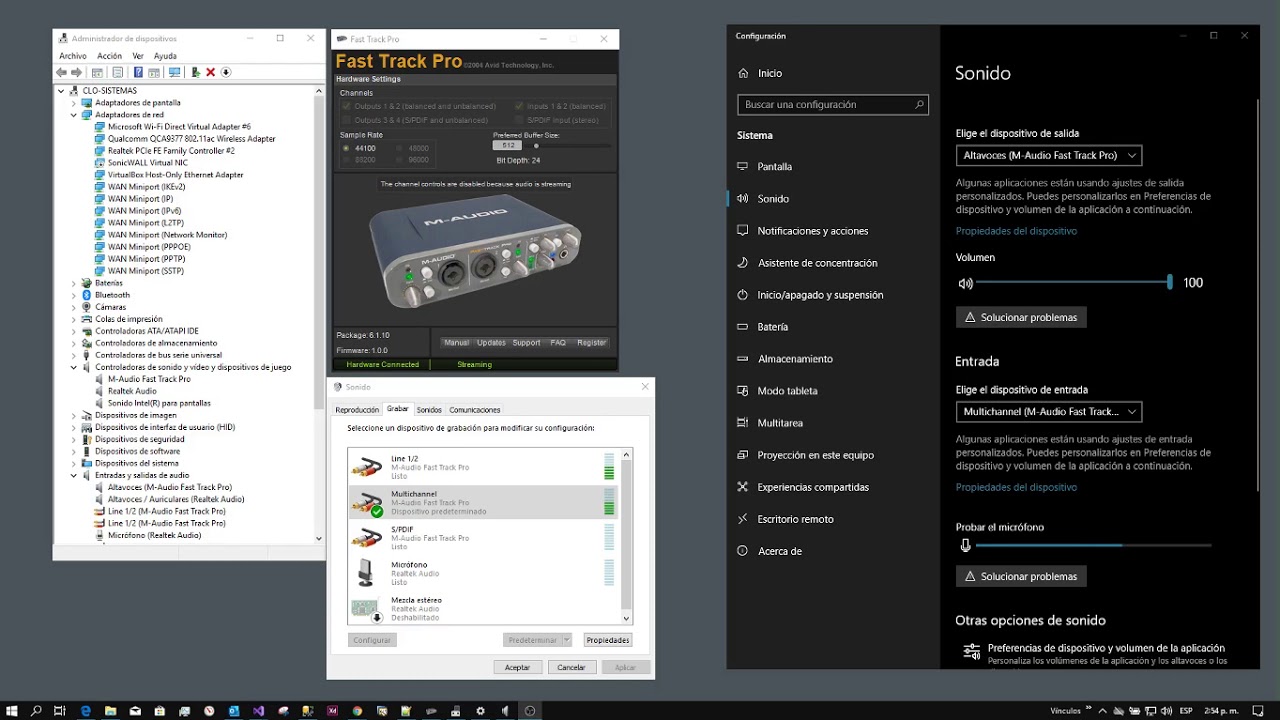Click the blue help icon in Device Manager toolbar

(x=139, y=72)
